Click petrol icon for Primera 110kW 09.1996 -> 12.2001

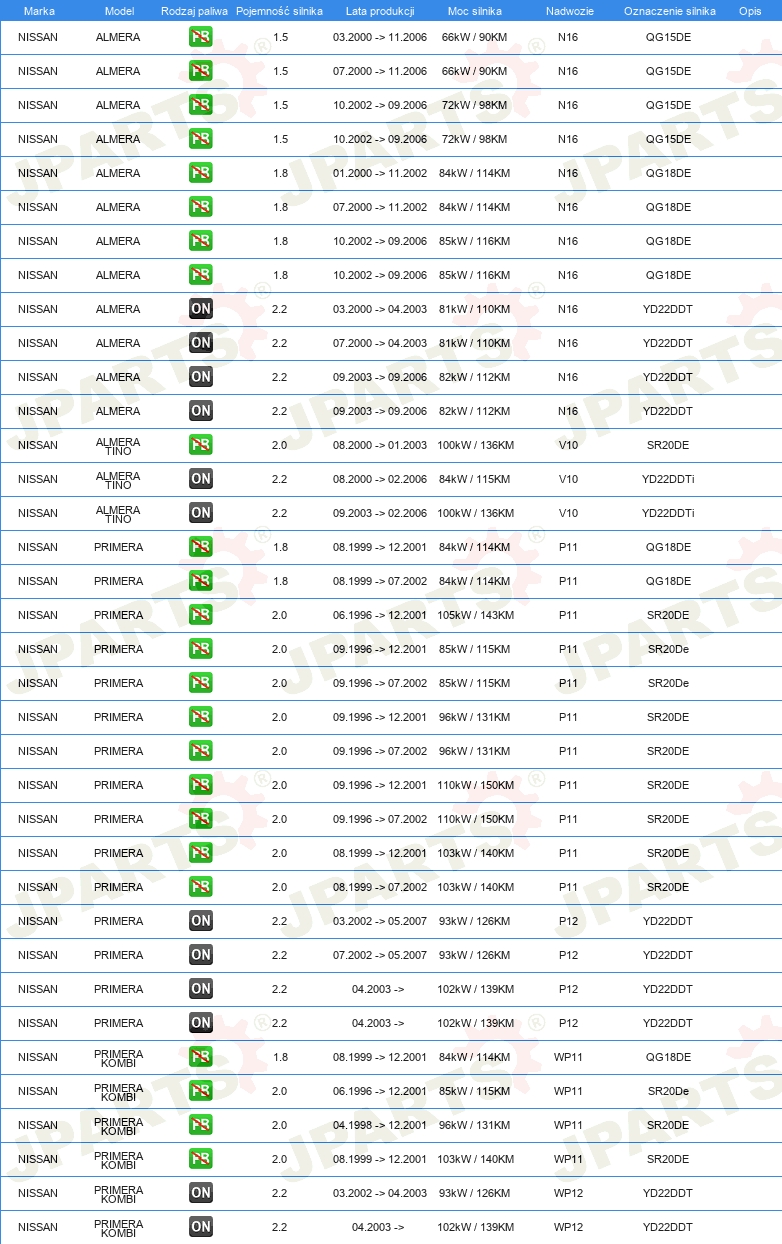(201, 785)
